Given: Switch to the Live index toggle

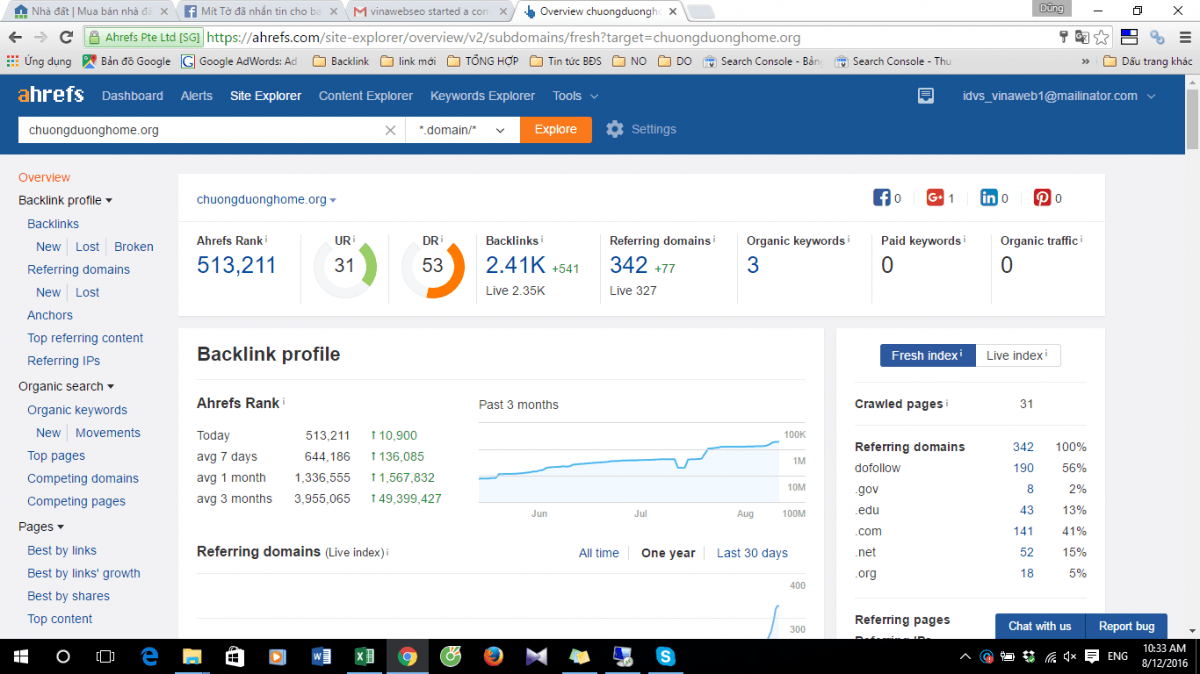Looking at the screenshot, I should point(1018,355).
